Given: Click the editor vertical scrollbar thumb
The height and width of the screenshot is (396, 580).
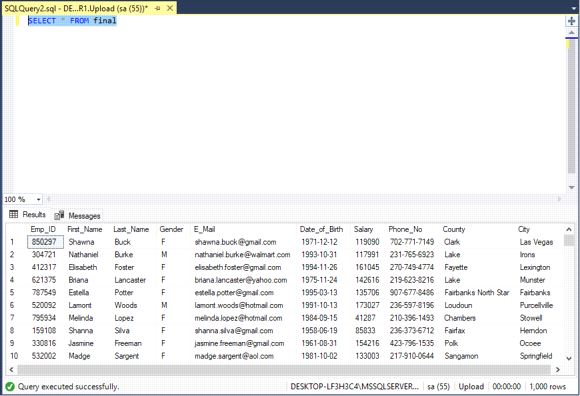Looking at the screenshot, I should [571, 105].
